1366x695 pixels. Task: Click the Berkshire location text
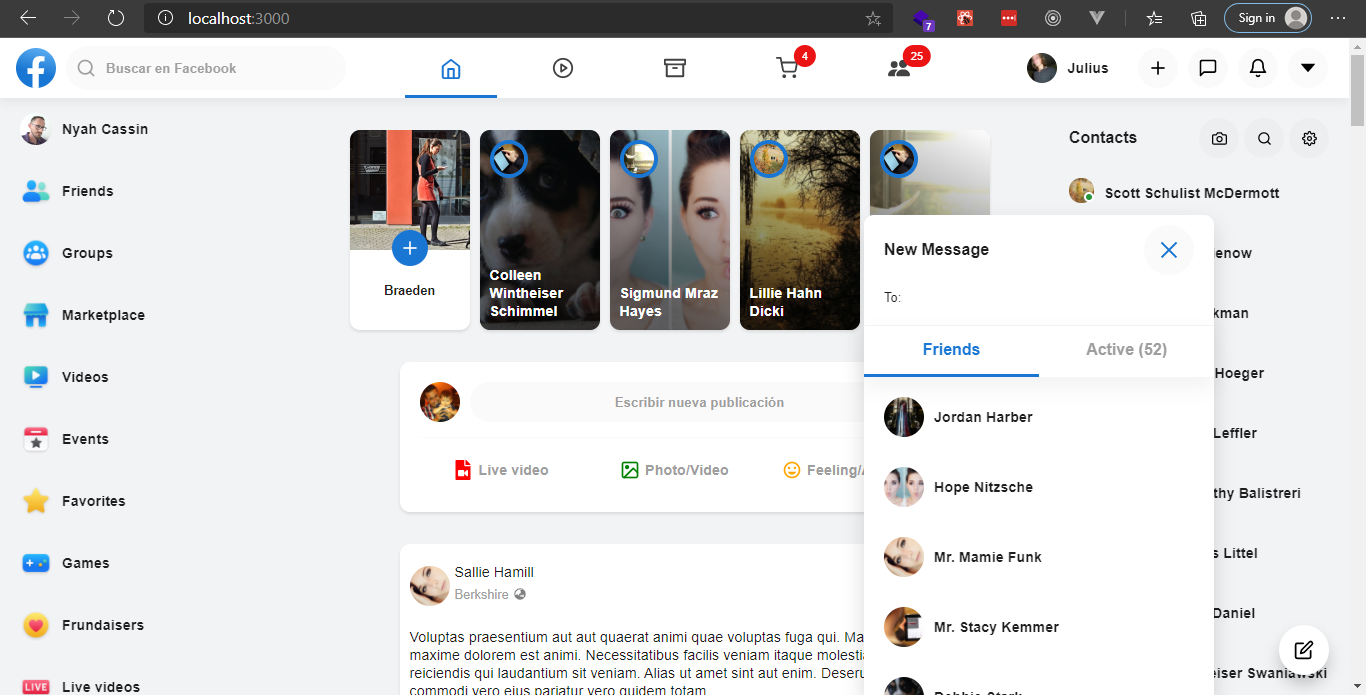pos(482,594)
